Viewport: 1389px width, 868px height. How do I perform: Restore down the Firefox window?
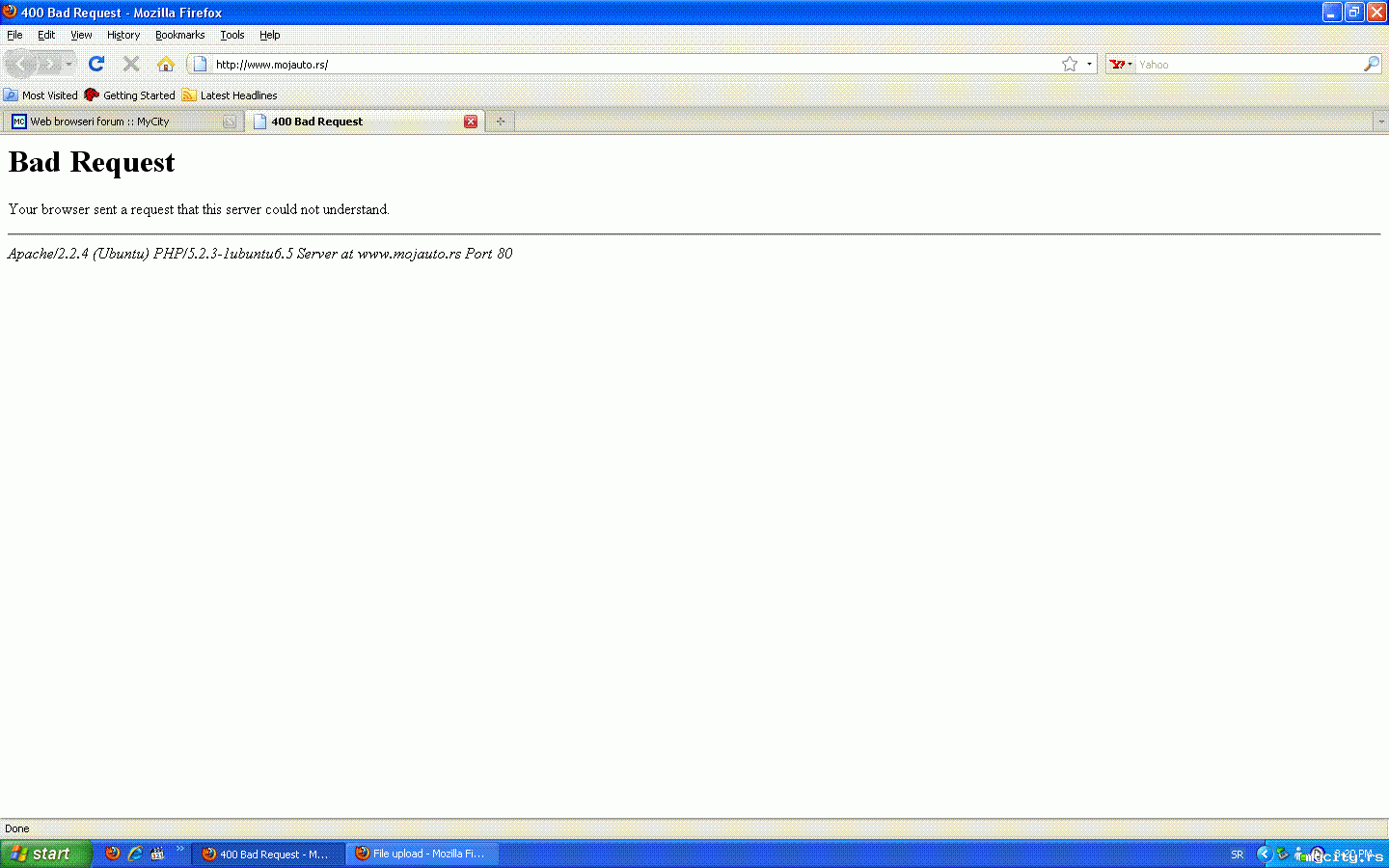coord(1354,13)
